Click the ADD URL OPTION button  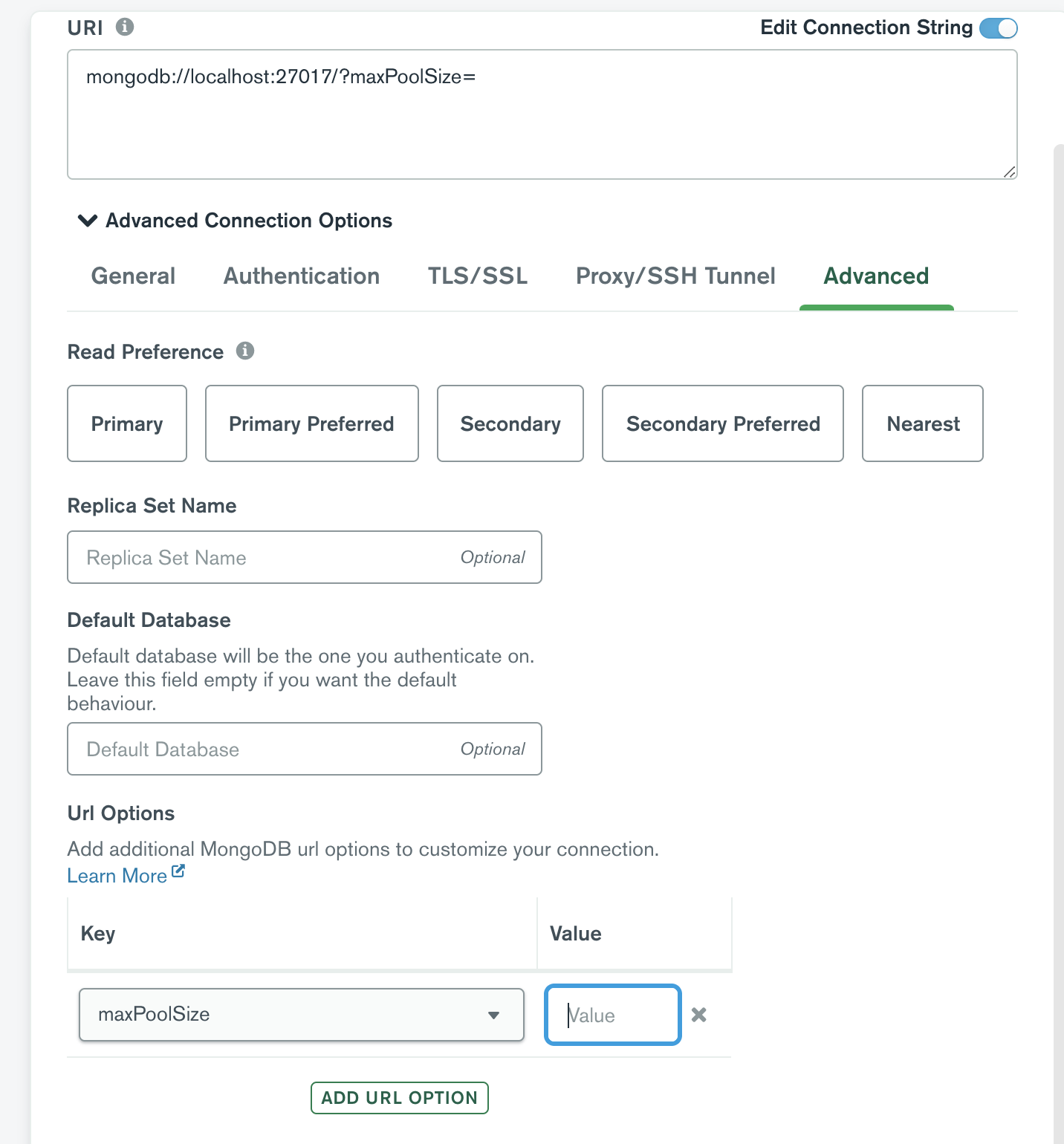[400, 1098]
